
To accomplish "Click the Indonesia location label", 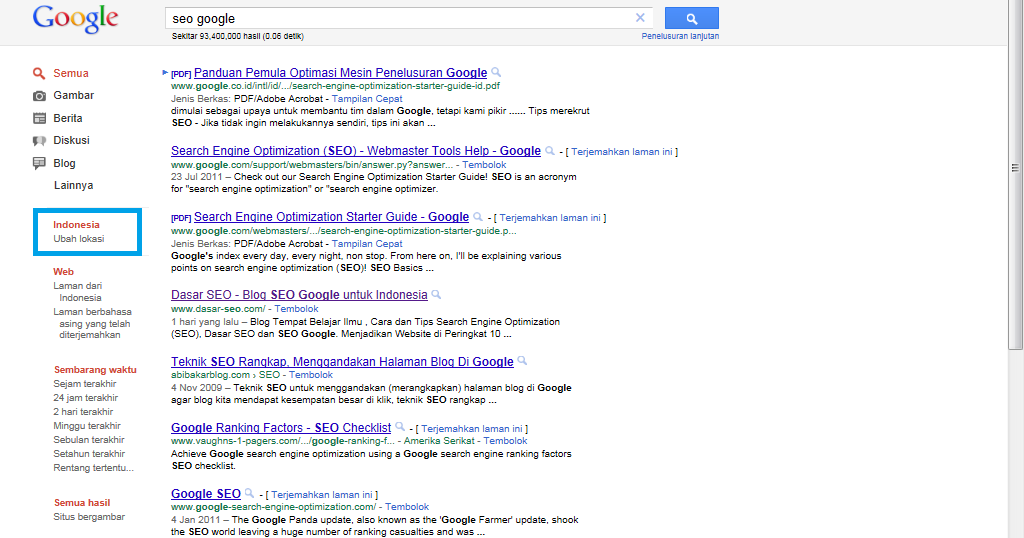I will 76,225.
